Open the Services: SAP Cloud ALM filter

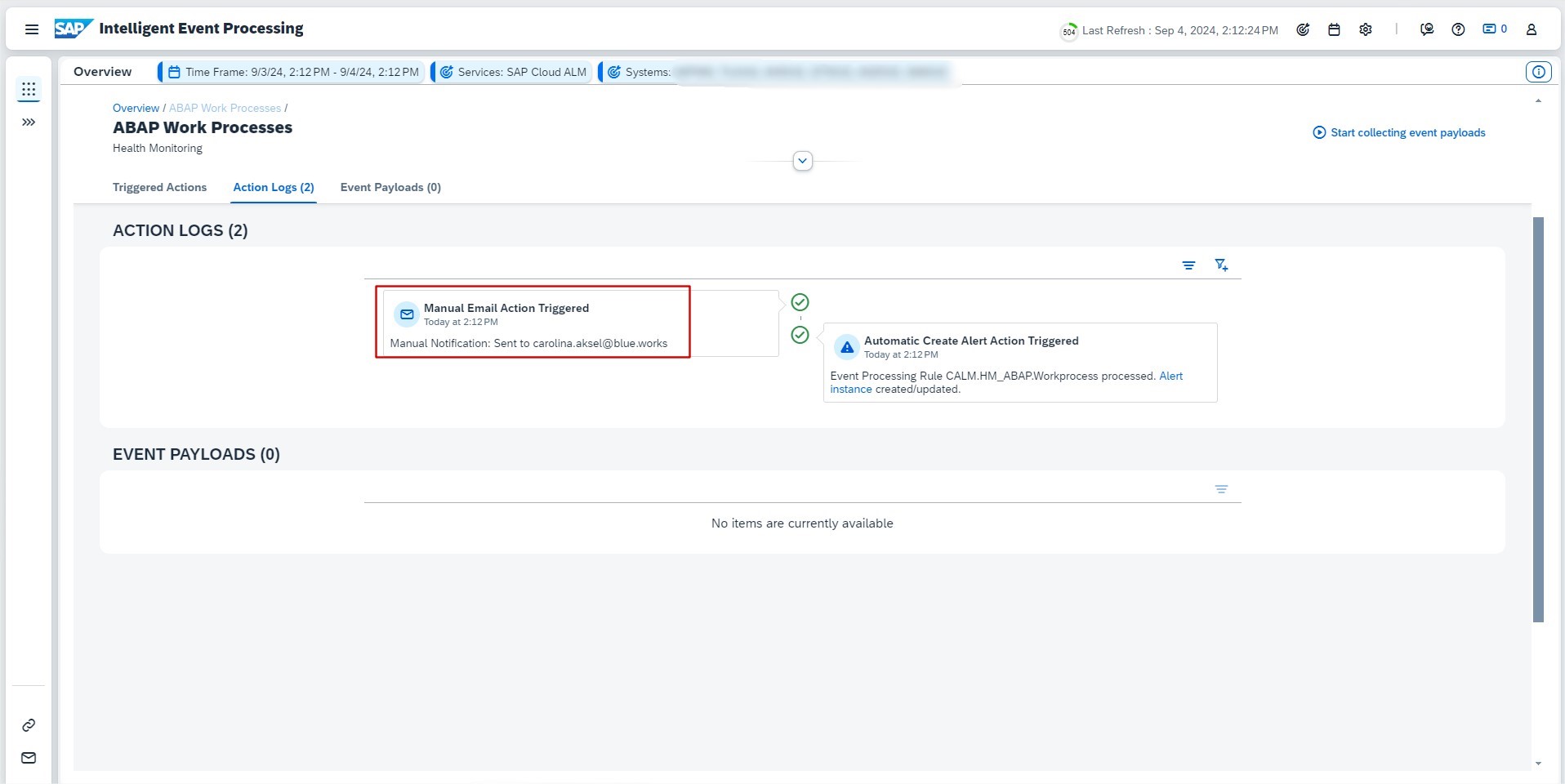click(x=514, y=72)
